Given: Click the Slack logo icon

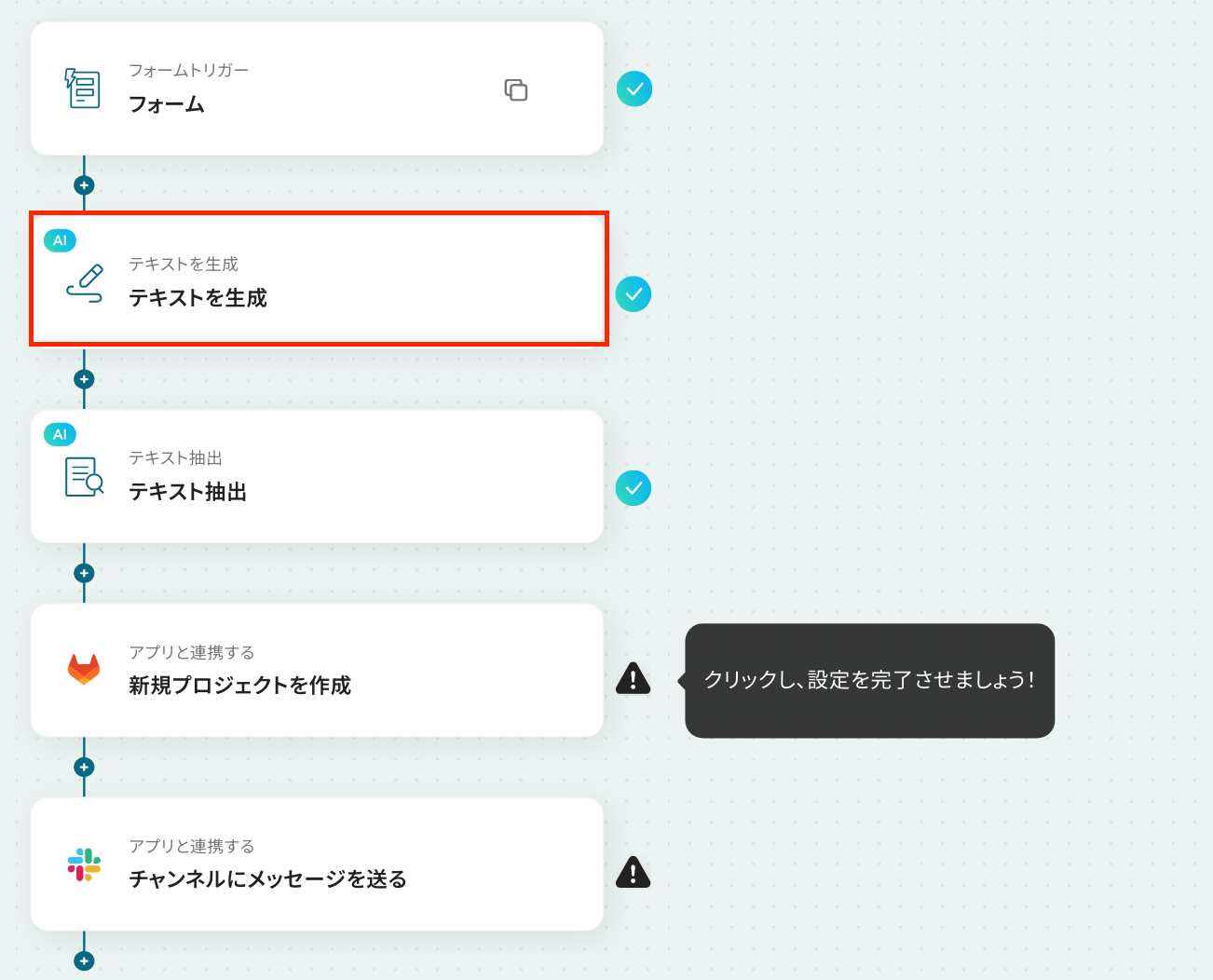Looking at the screenshot, I should [x=84, y=864].
